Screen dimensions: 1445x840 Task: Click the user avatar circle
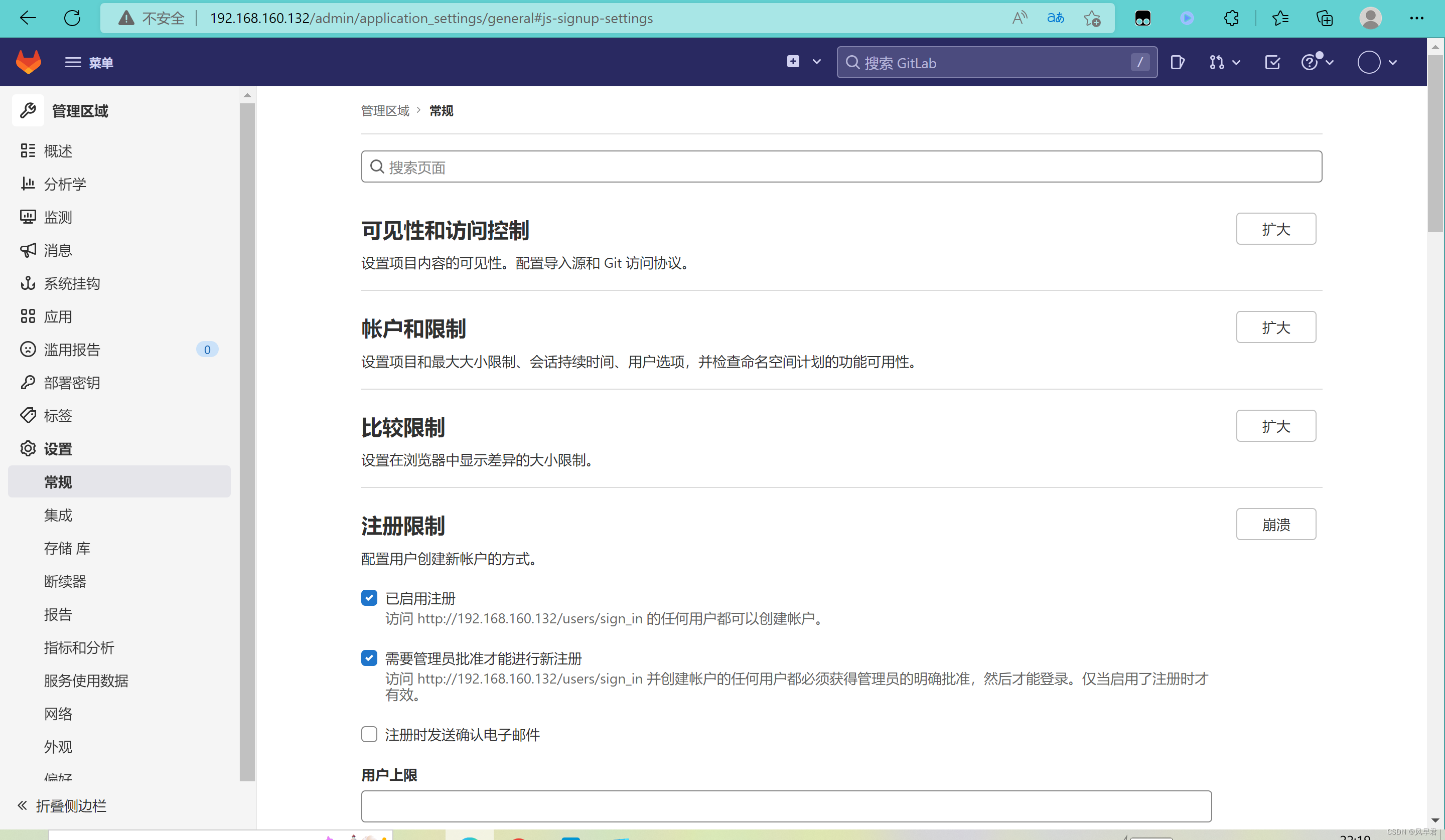[1369, 62]
